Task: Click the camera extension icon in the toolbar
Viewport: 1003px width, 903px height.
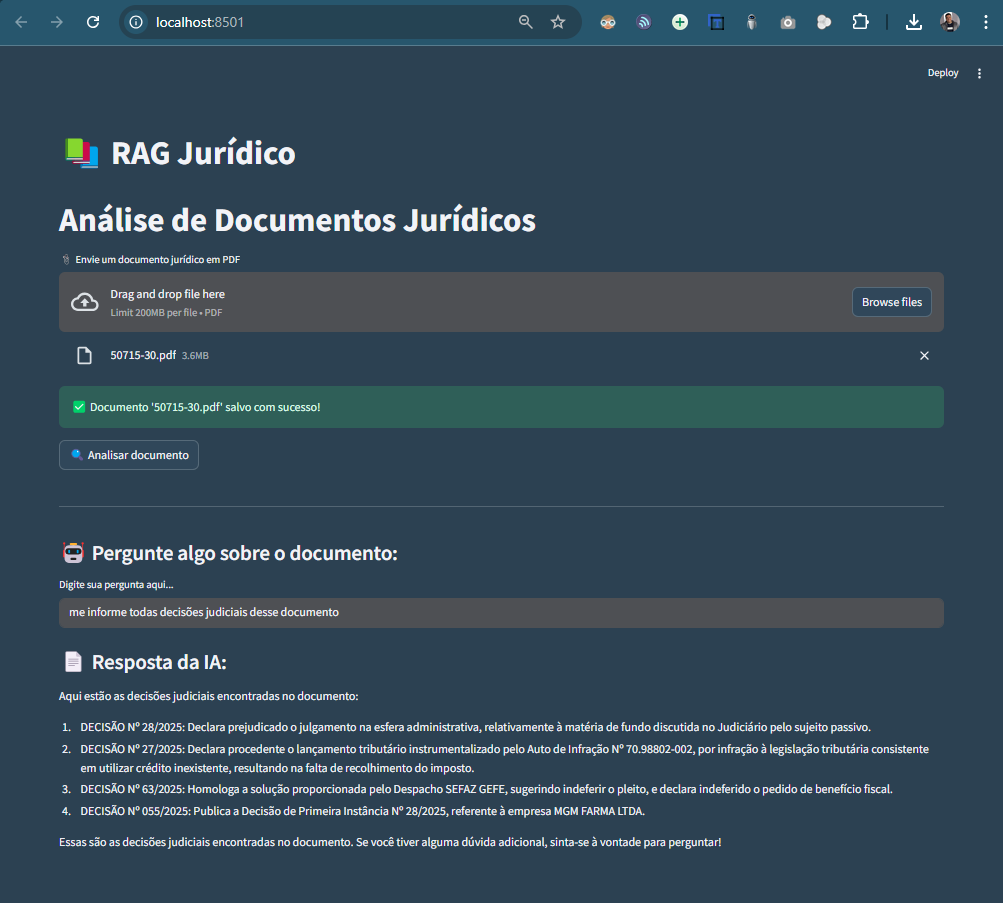Action: 787,21
